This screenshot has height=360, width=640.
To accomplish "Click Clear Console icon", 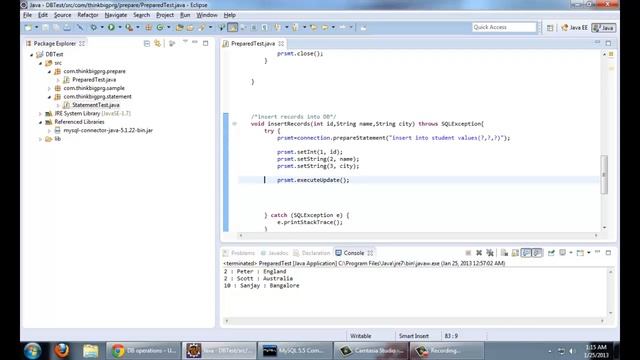I will (504, 253).
